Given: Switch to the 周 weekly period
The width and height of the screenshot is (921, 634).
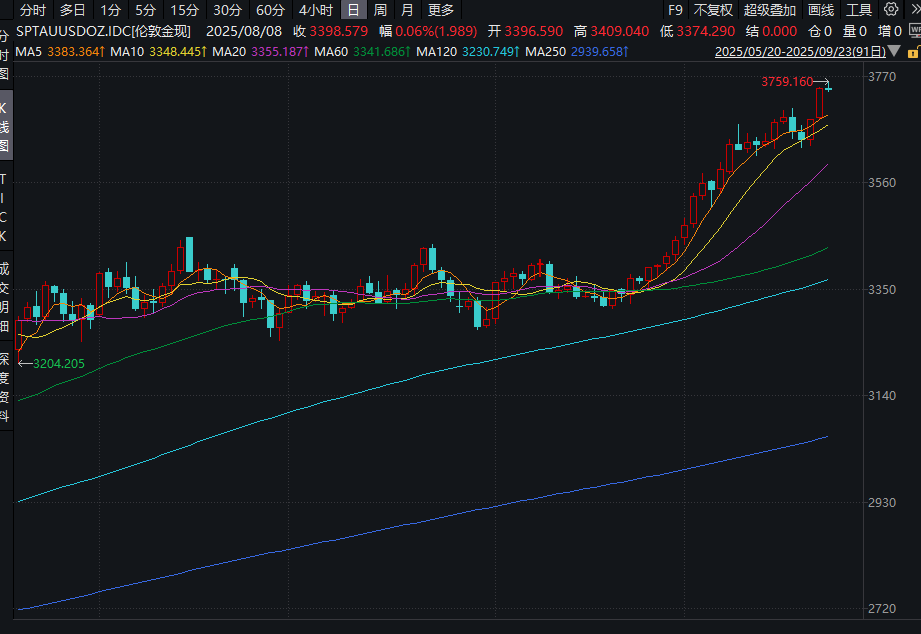Looking at the screenshot, I should pyautogui.click(x=380, y=10).
